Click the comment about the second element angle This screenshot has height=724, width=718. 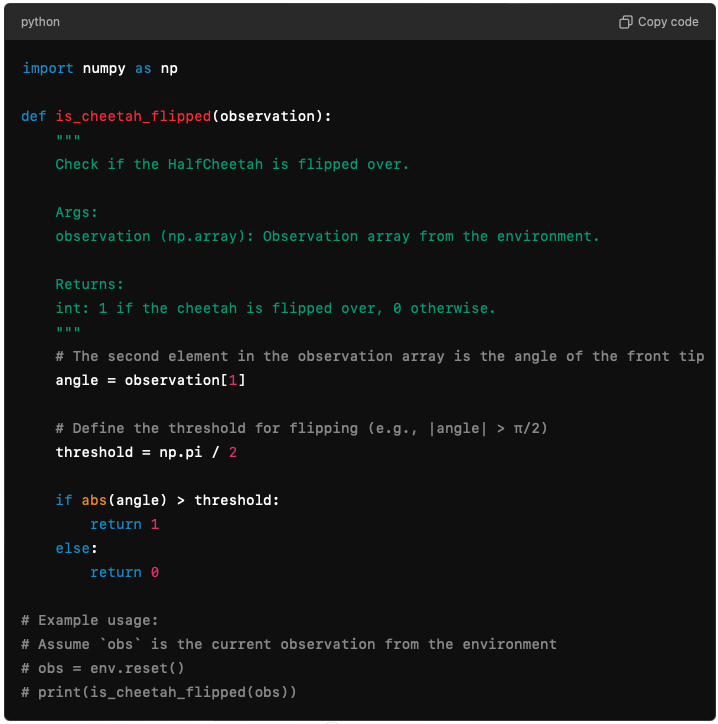pyautogui.click(x=380, y=356)
